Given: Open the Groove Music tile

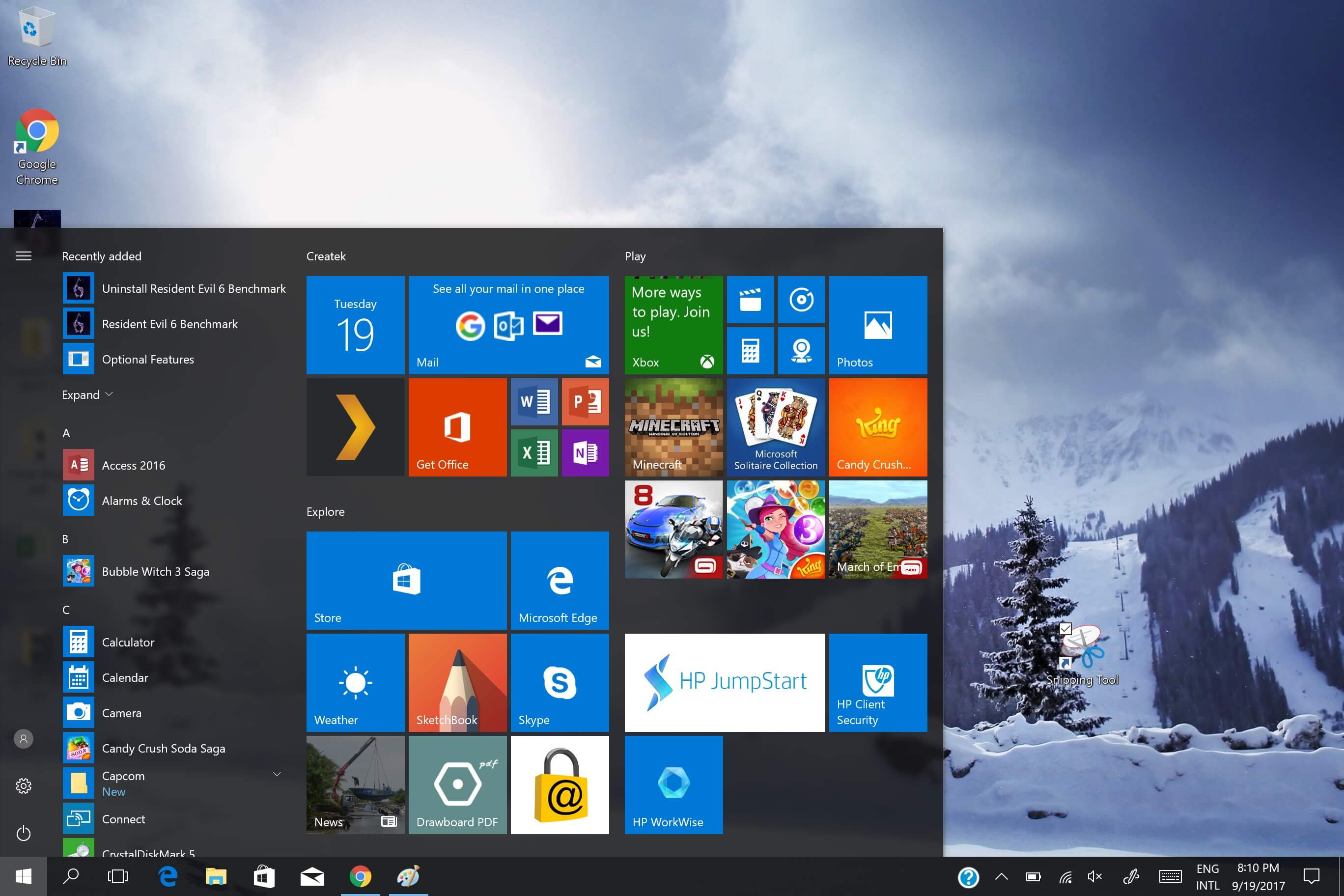Looking at the screenshot, I should click(x=801, y=300).
